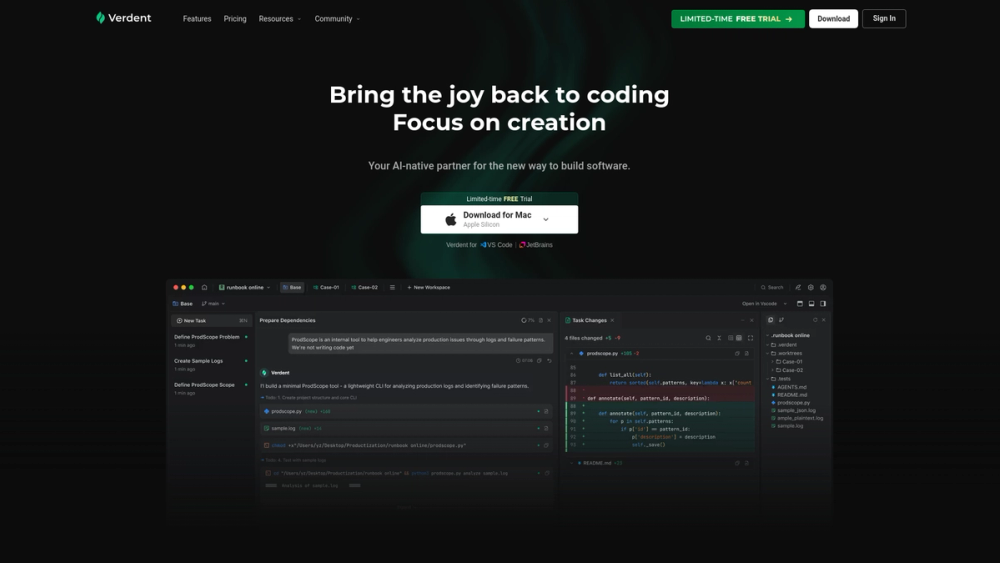Open the JetBrains plugin link

536,245
